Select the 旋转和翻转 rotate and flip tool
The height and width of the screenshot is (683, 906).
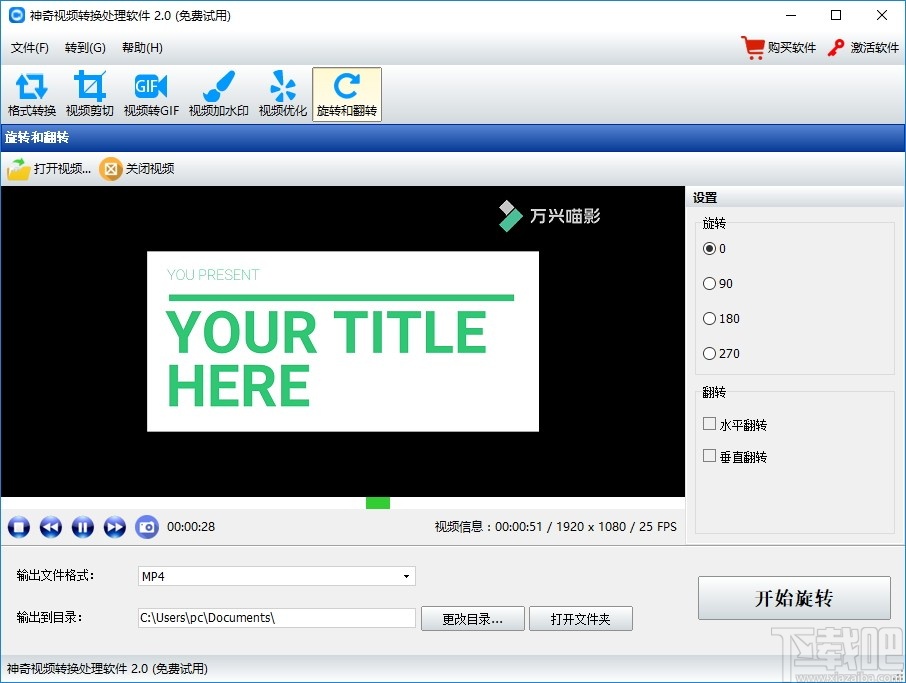(347, 95)
